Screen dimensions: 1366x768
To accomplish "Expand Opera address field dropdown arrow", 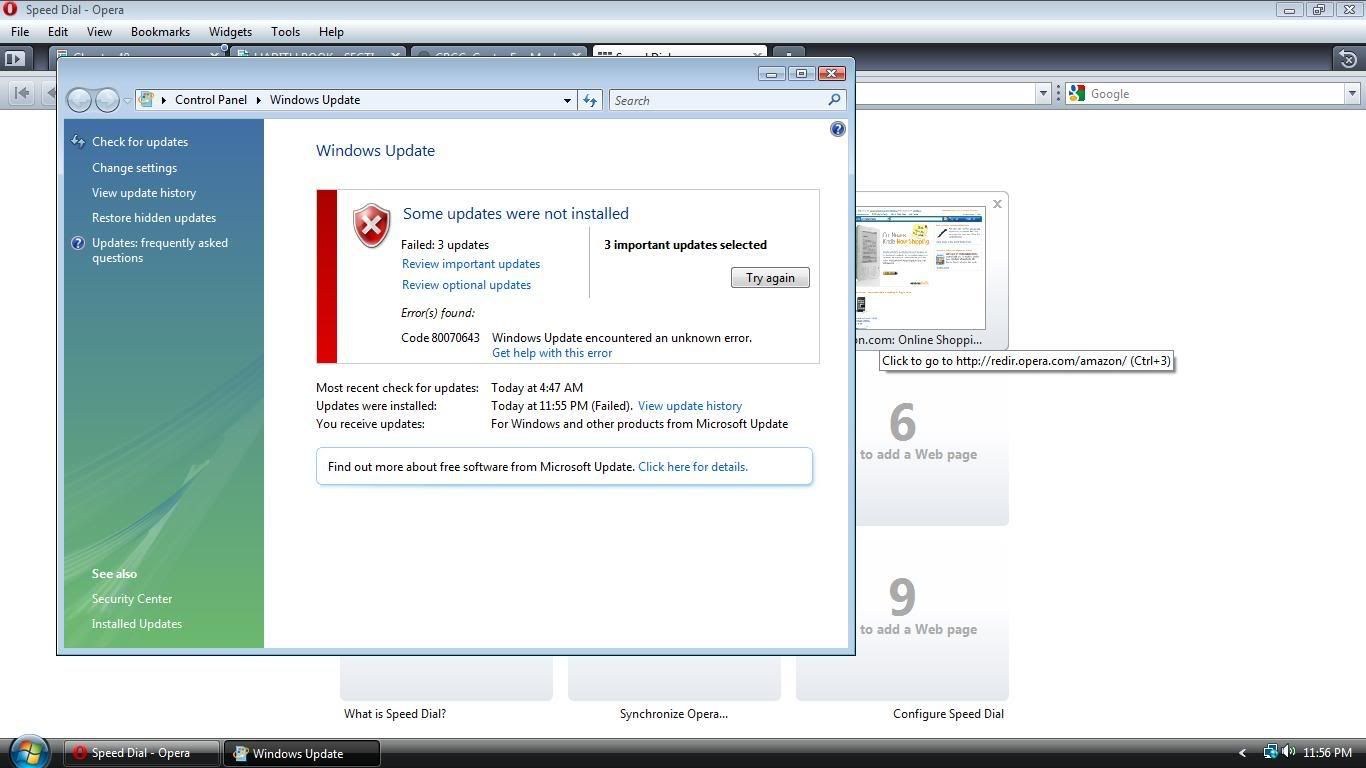I will pos(1043,93).
